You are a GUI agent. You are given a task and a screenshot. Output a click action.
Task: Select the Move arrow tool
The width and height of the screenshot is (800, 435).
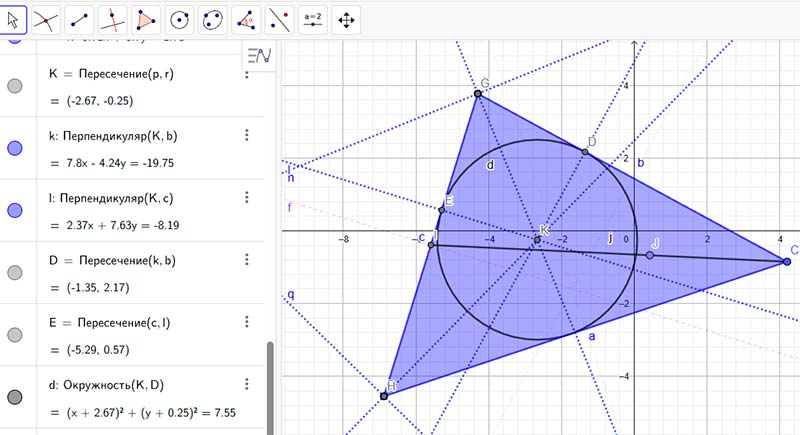(x=13, y=19)
